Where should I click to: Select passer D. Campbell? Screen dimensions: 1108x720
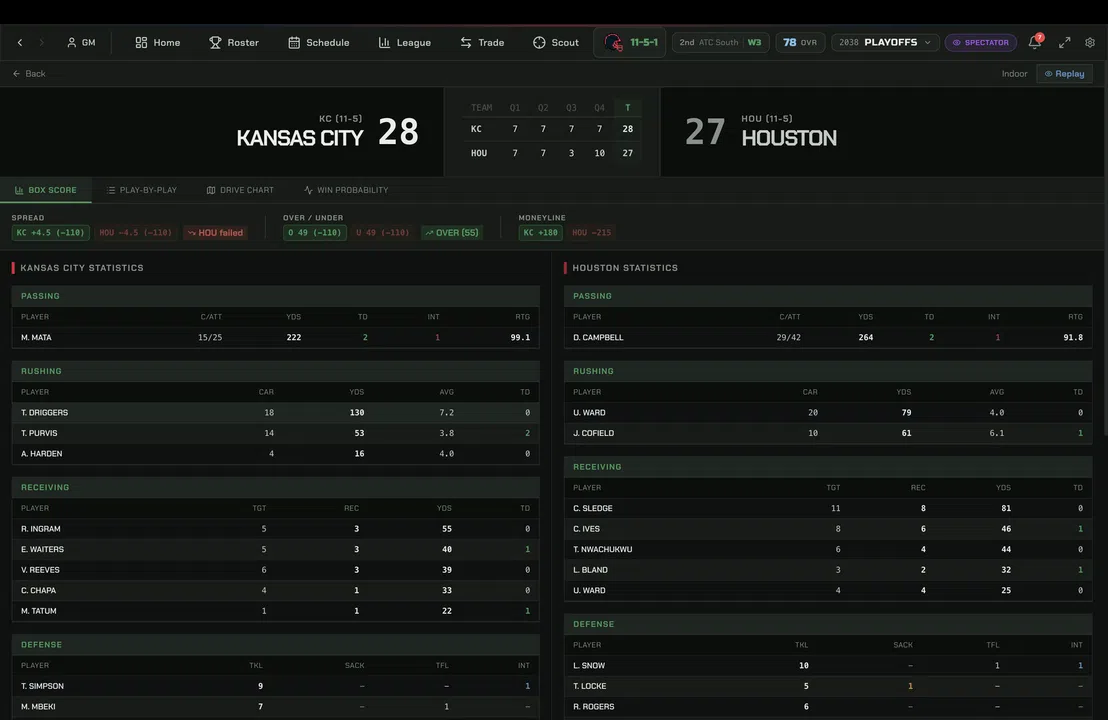point(828,337)
